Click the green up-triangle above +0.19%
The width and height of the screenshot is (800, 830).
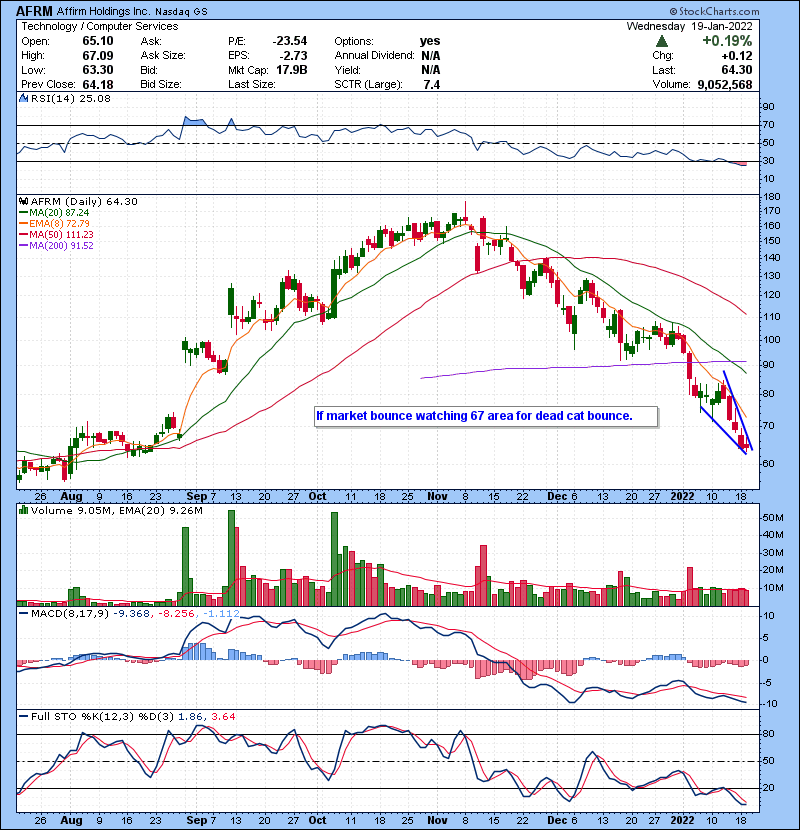coord(661,41)
